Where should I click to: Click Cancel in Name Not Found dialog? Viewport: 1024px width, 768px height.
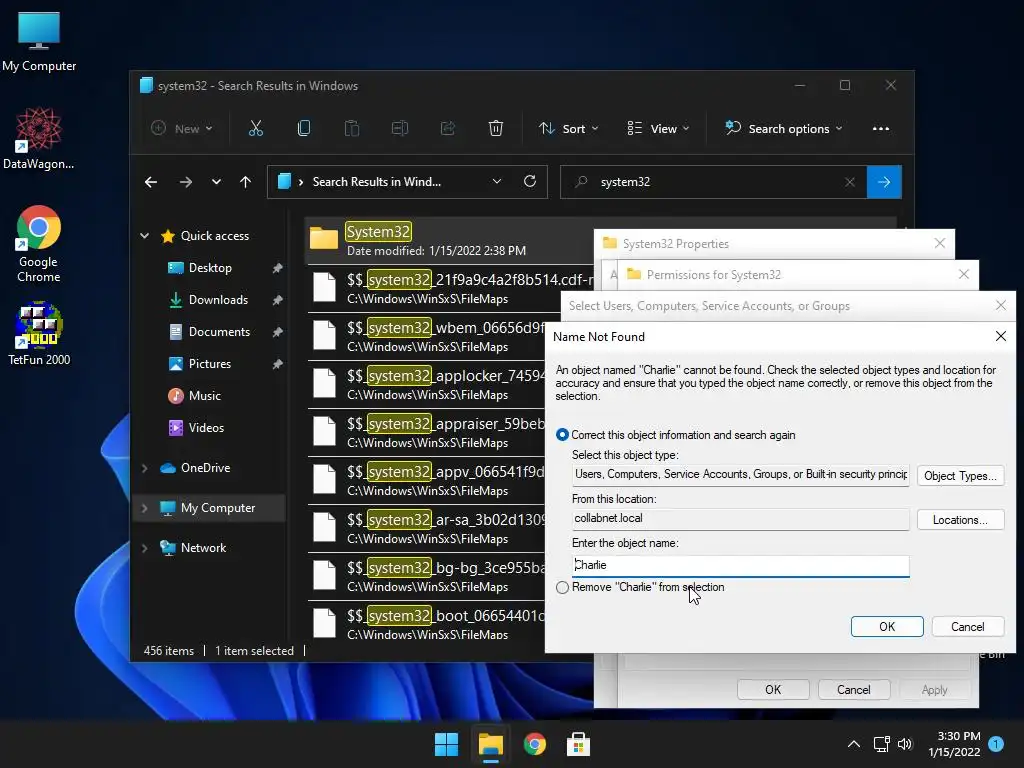click(967, 626)
